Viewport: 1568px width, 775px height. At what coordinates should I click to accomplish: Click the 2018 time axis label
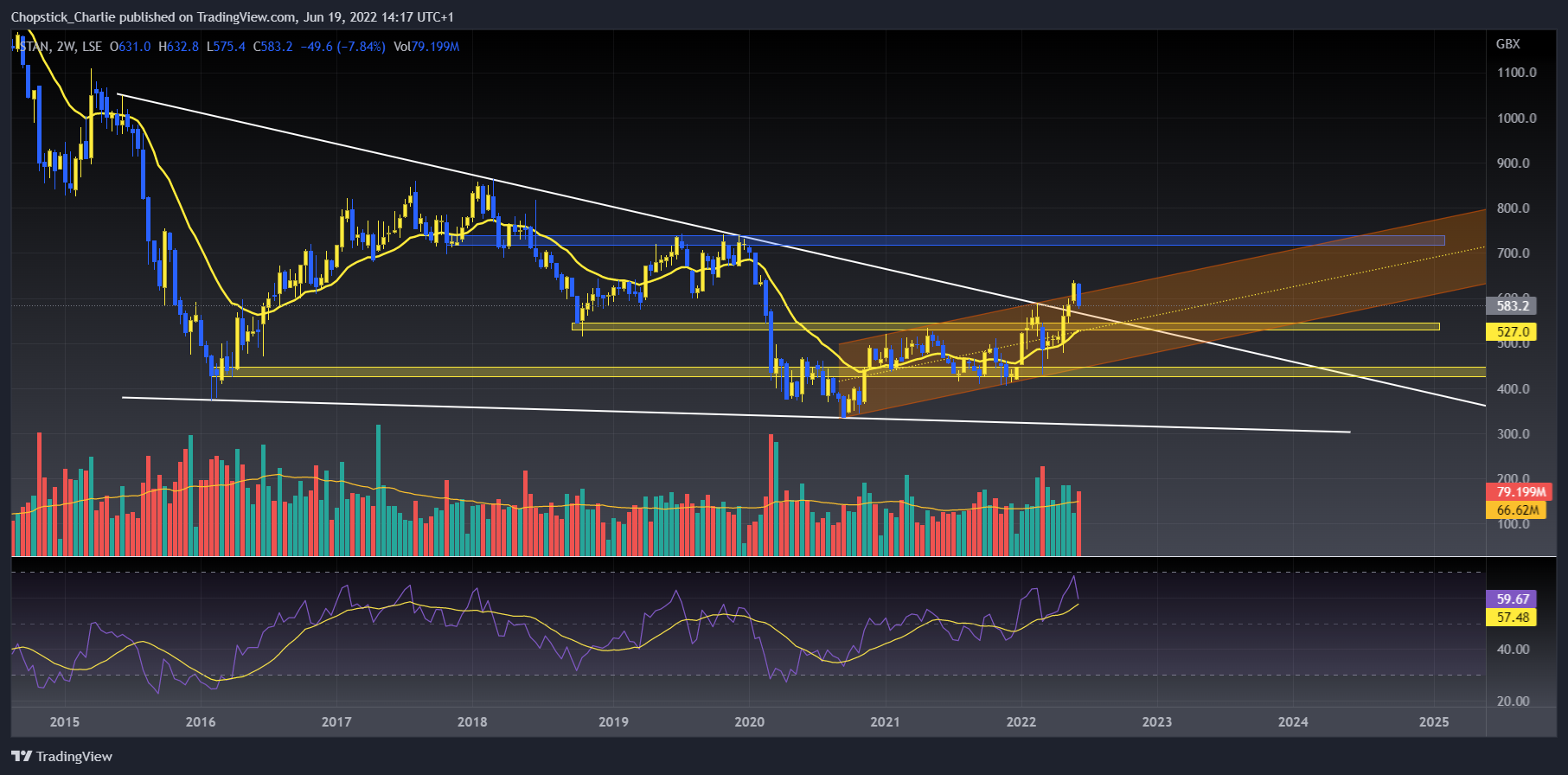[472, 721]
